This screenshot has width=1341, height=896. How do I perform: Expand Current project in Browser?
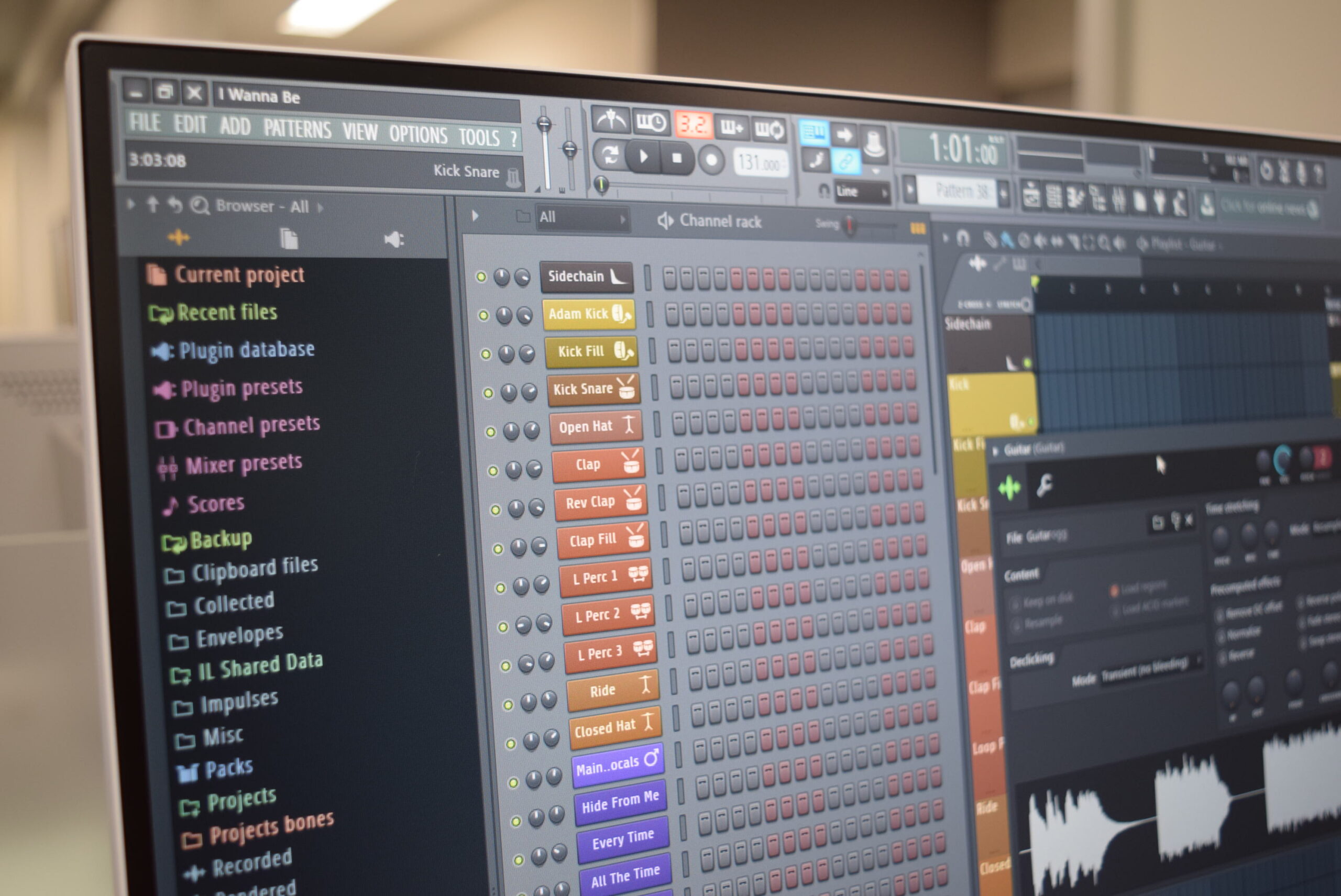(x=225, y=275)
